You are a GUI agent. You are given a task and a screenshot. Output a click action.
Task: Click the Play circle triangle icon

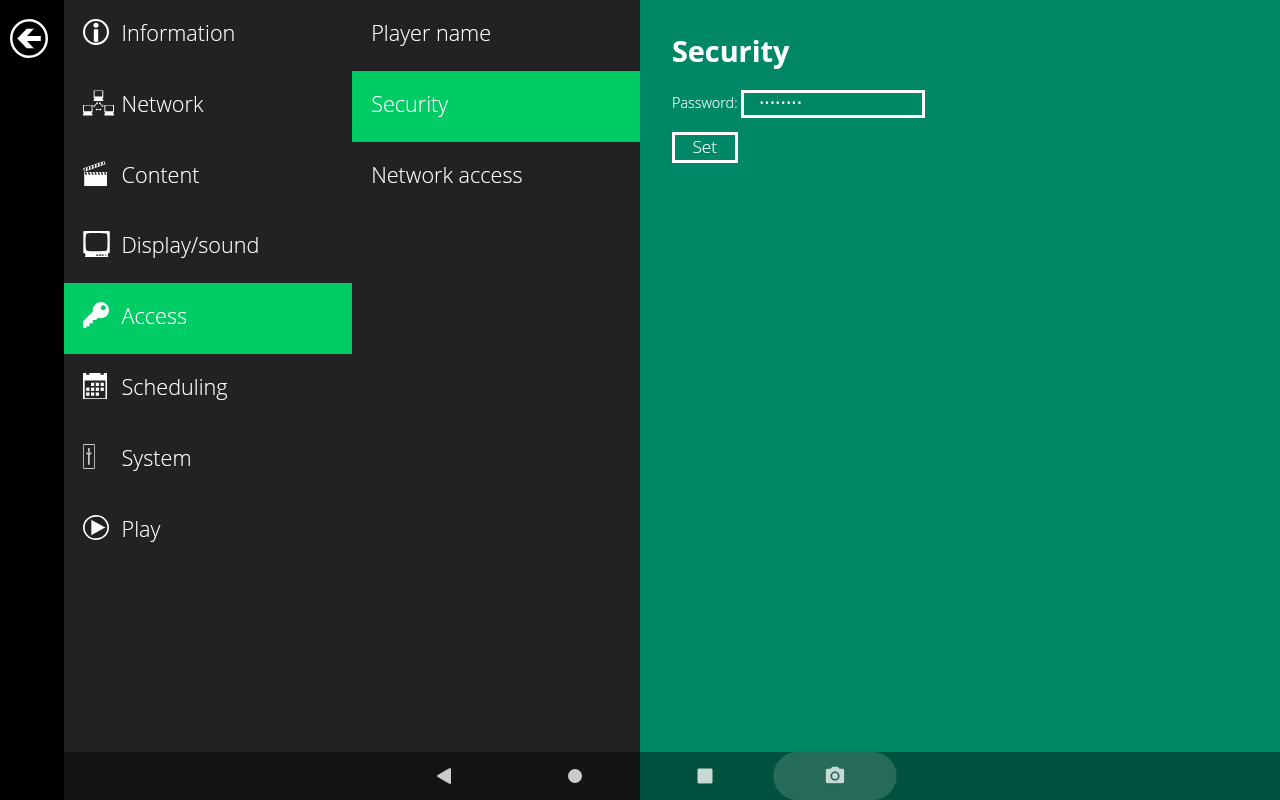(x=96, y=527)
